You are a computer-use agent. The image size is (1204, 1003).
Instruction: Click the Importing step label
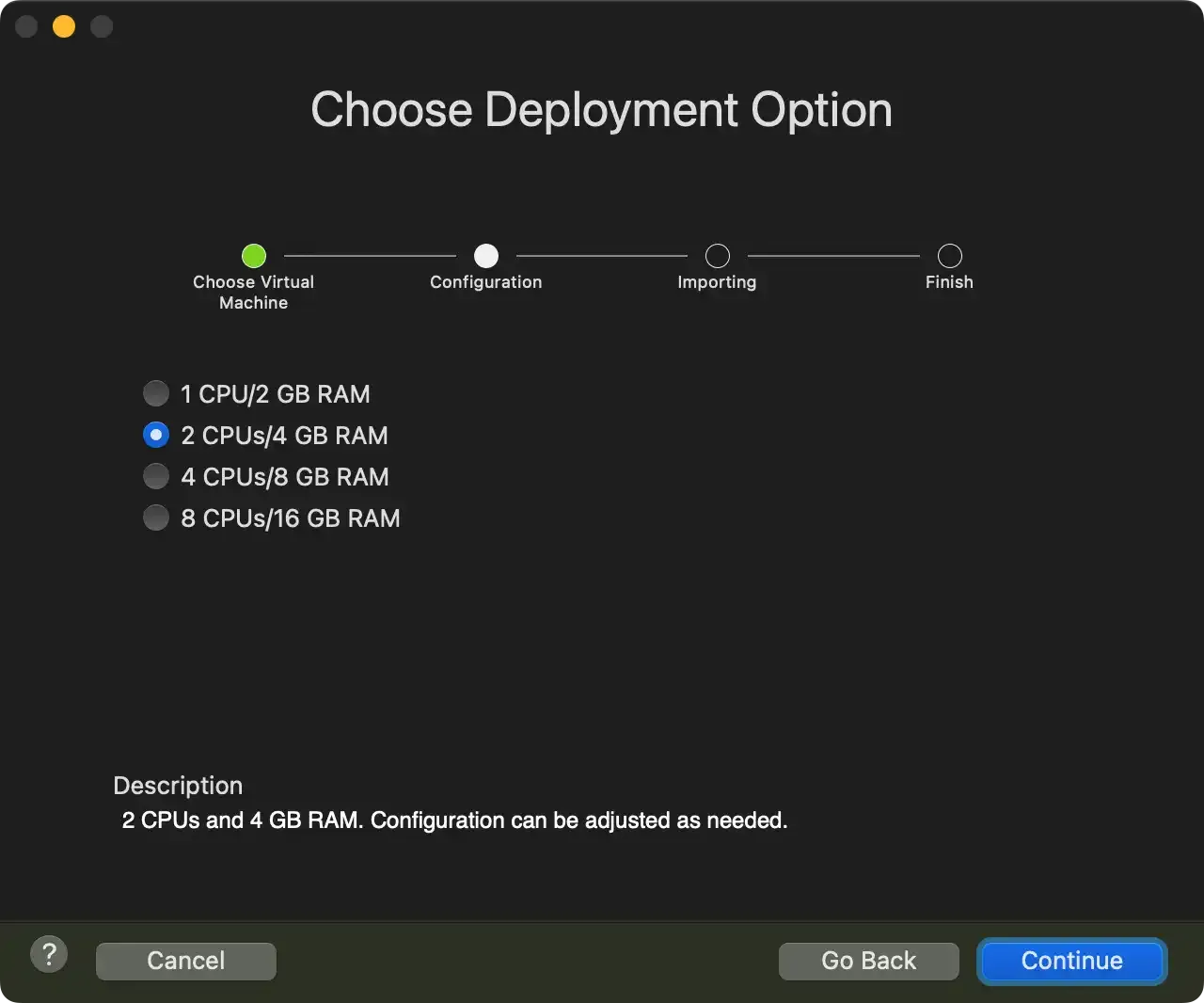click(x=717, y=282)
